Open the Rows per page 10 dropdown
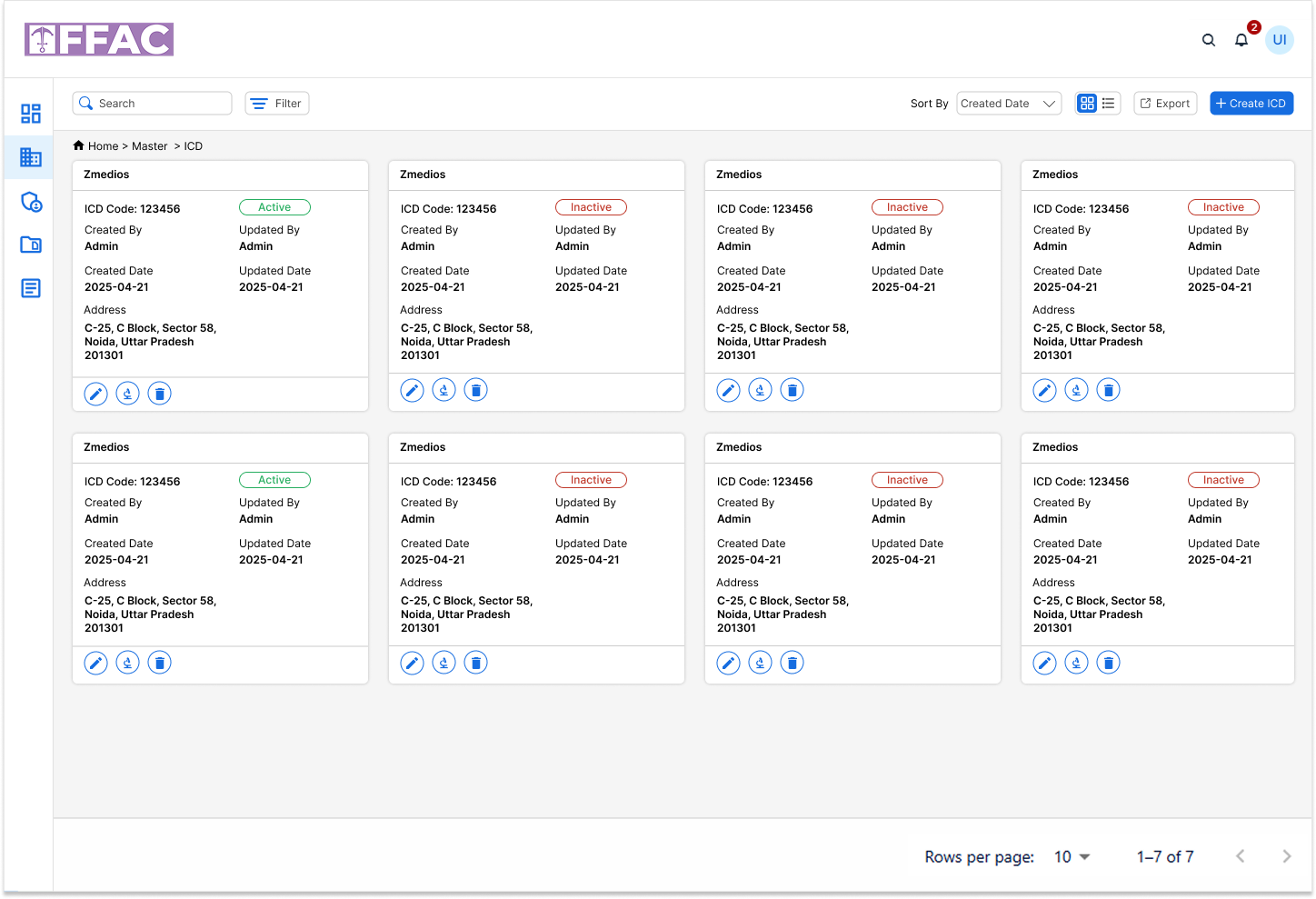 click(1072, 857)
